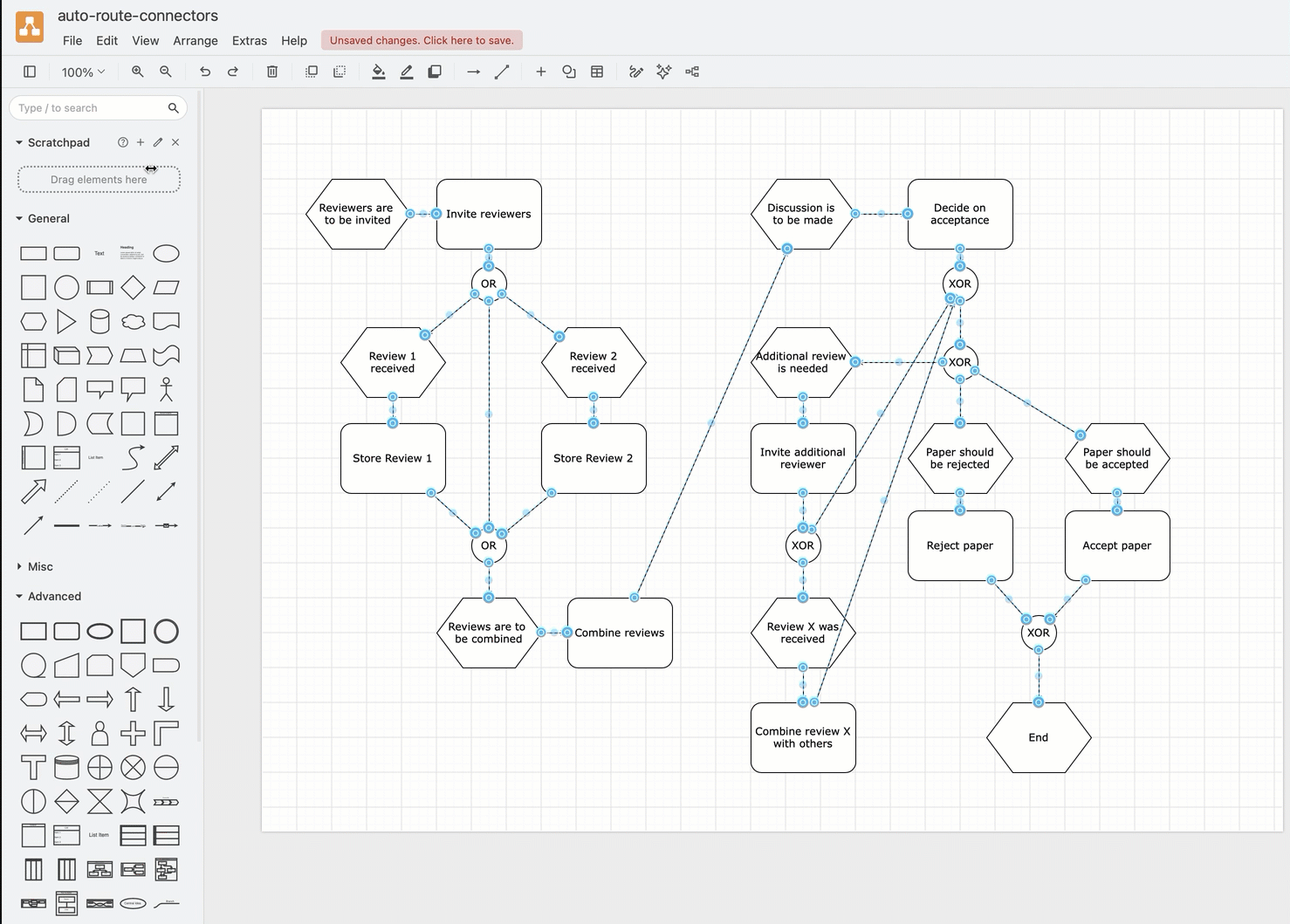Open the waypoints connector style tool

pyautogui.click(x=502, y=72)
